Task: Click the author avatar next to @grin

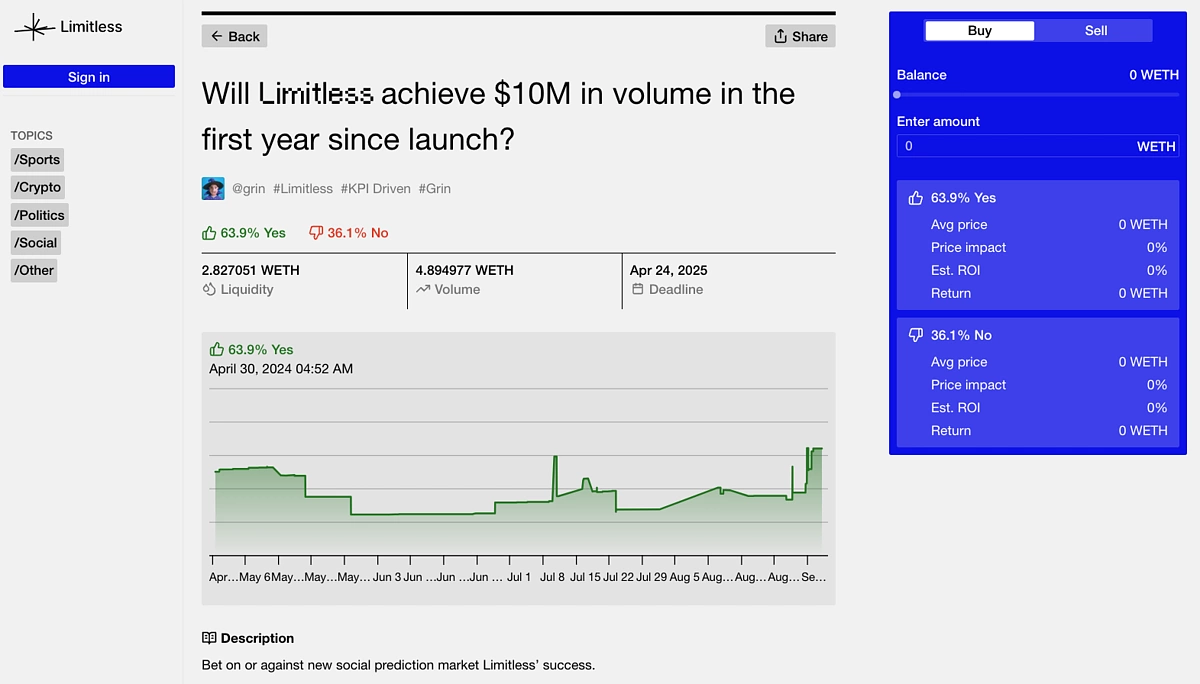Action: (213, 188)
